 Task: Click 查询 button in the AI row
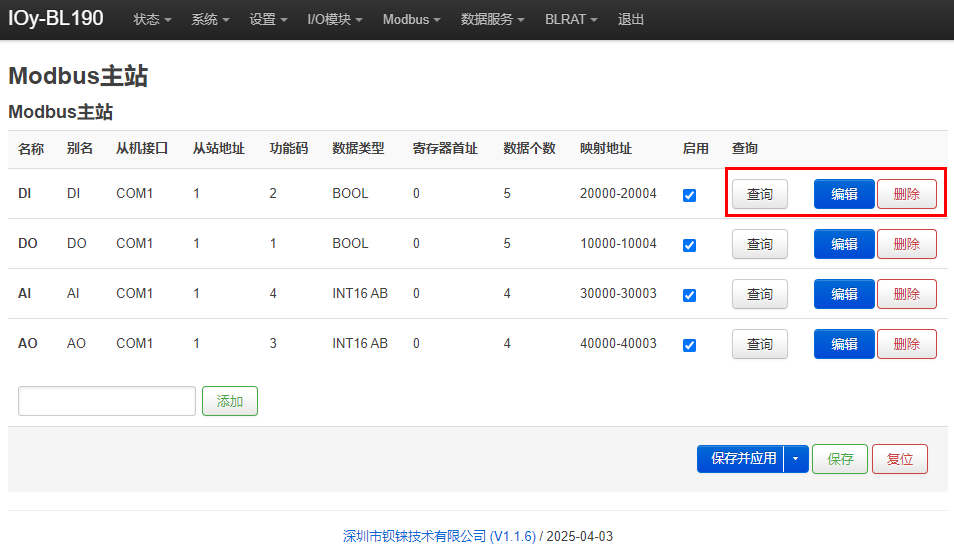pyautogui.click(x=759, y=294)
